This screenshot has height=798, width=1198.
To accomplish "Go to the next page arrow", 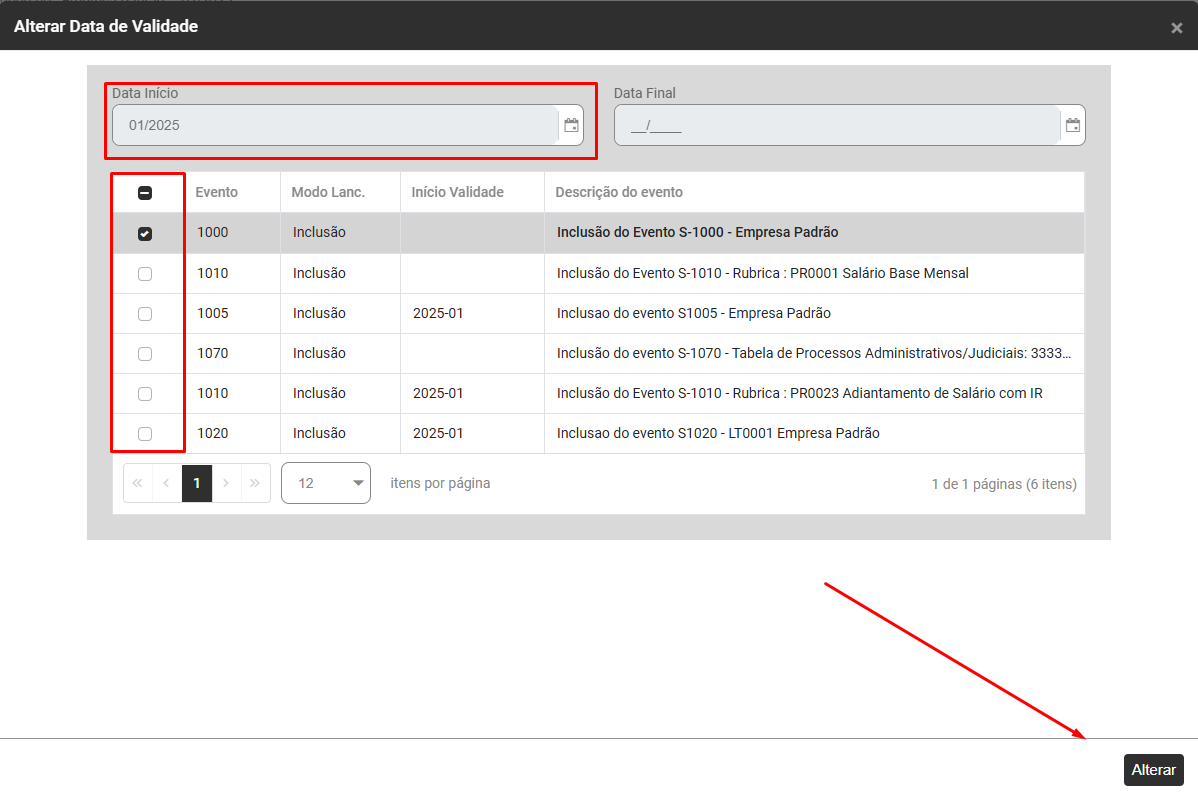I will 226,483.
